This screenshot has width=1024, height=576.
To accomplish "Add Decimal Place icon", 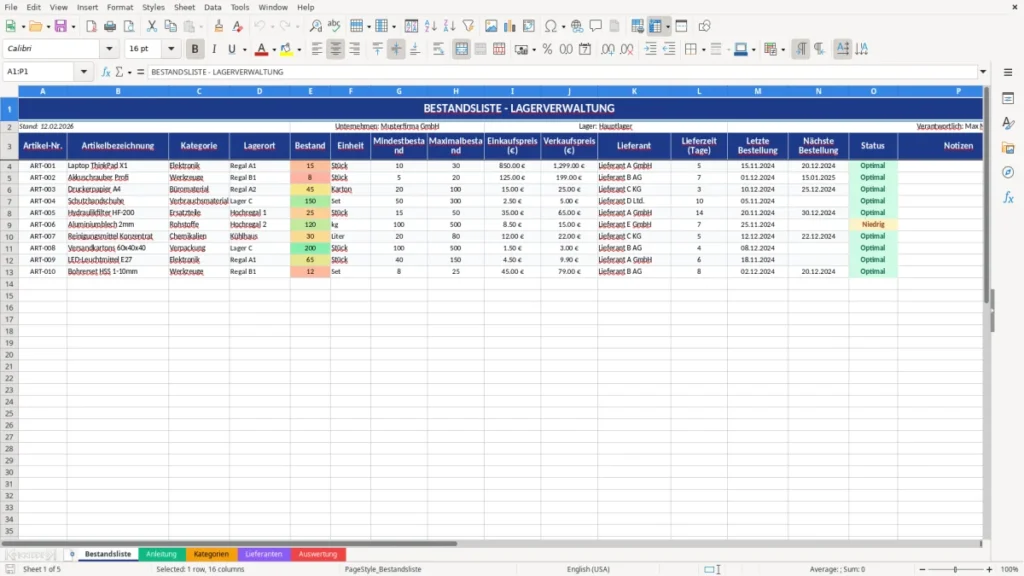I will pos(608,49).
